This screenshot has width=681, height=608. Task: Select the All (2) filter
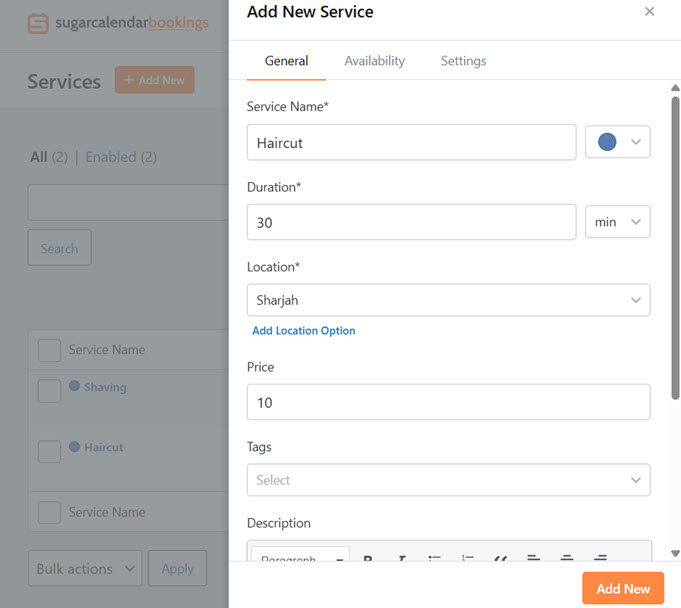tap(49, 157)
